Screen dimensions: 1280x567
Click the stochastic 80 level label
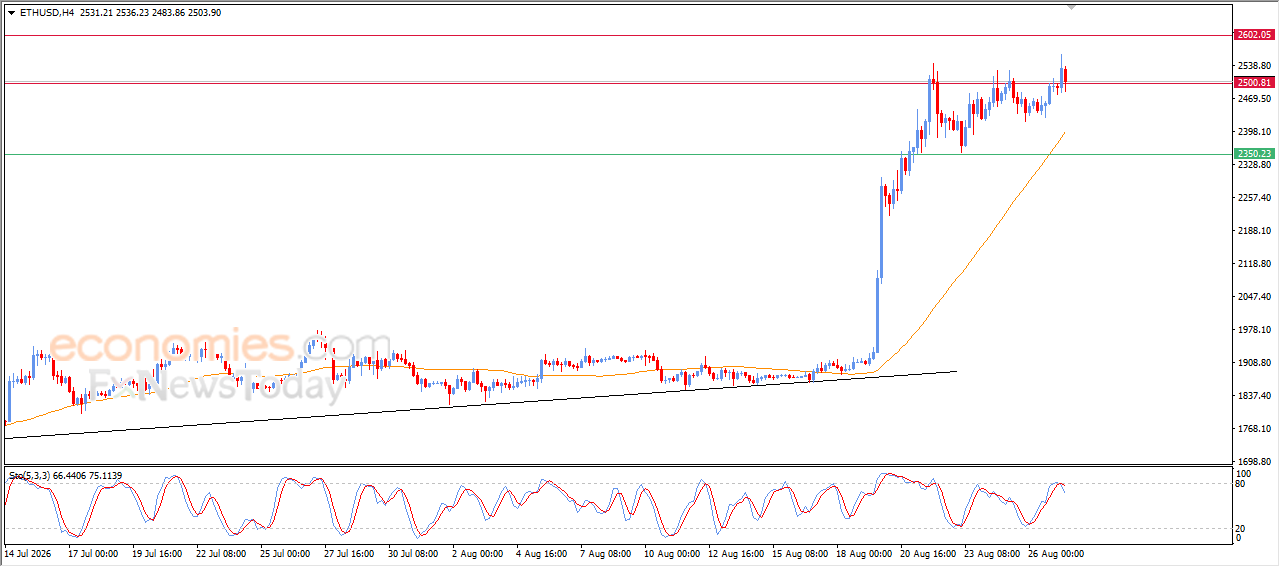[1241, 484]
